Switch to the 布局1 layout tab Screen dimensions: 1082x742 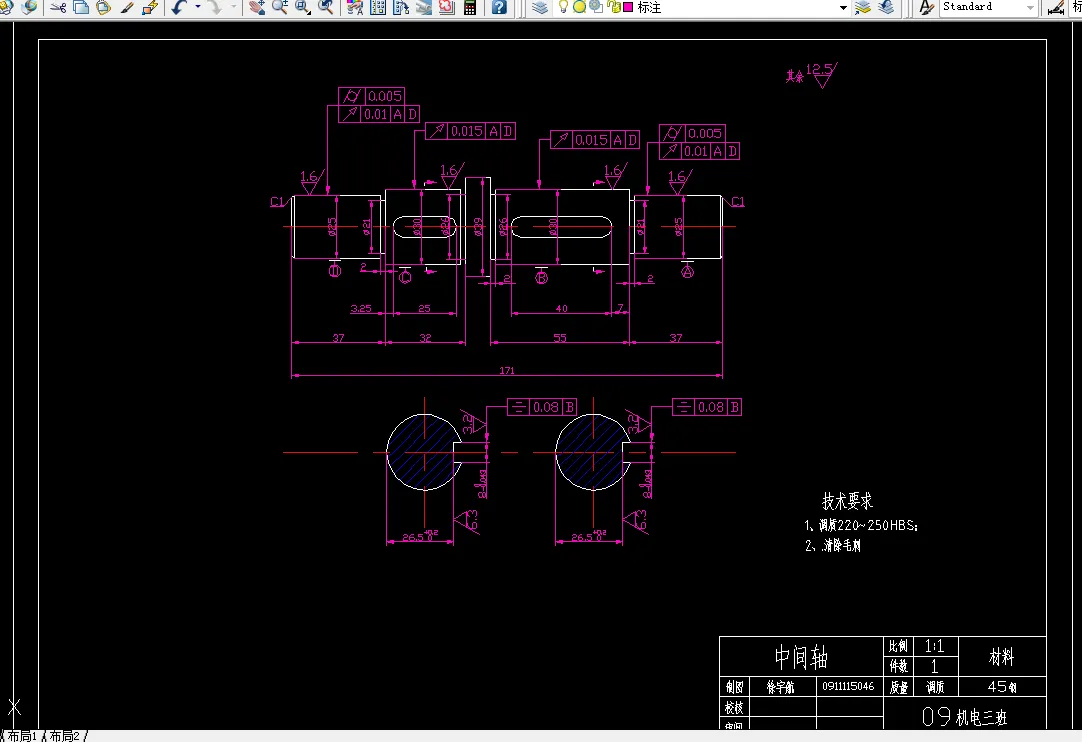[22, 736]
